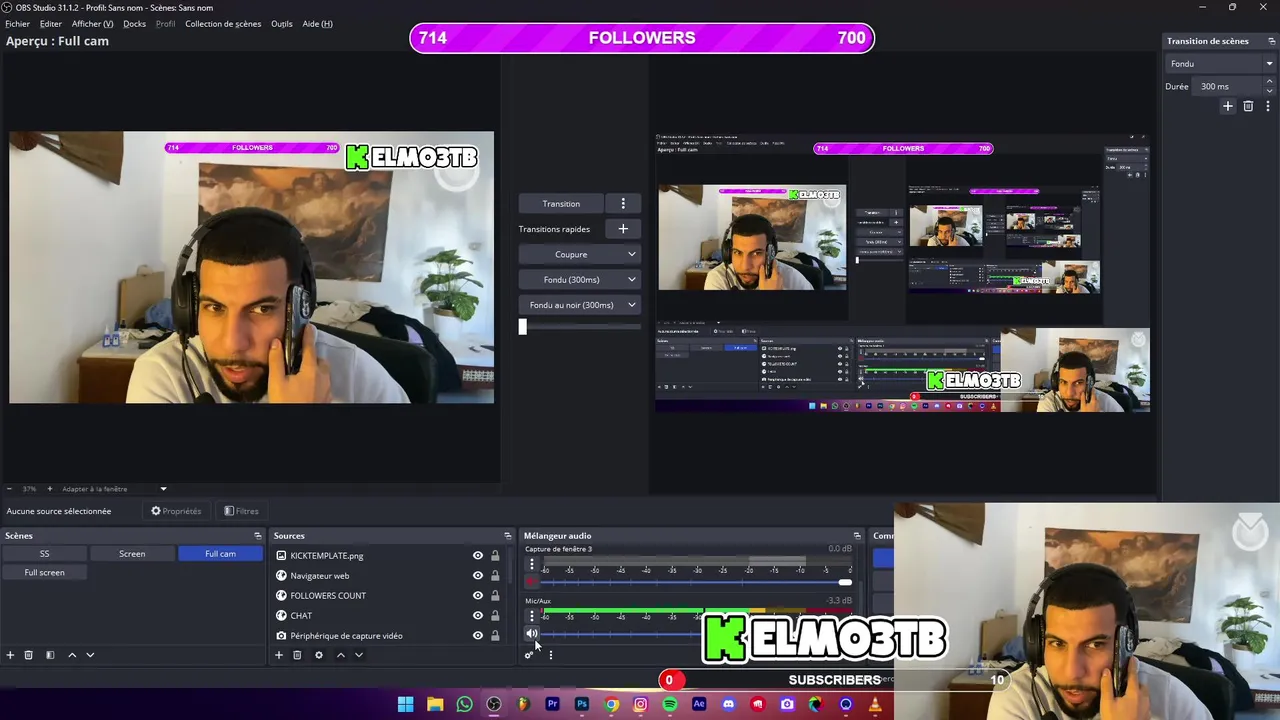Open Mic/Aux audio options dots
This screenshot has height=720, width=1280.
pos(532,616)
